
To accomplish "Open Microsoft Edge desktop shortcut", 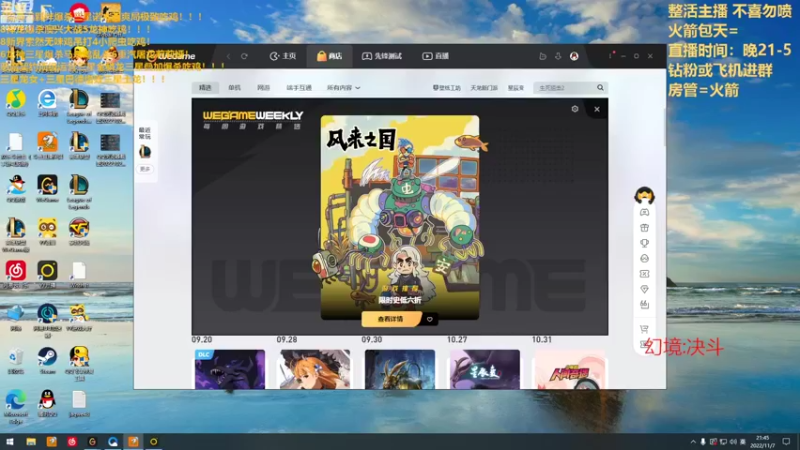I will click(x=16, y=407).
